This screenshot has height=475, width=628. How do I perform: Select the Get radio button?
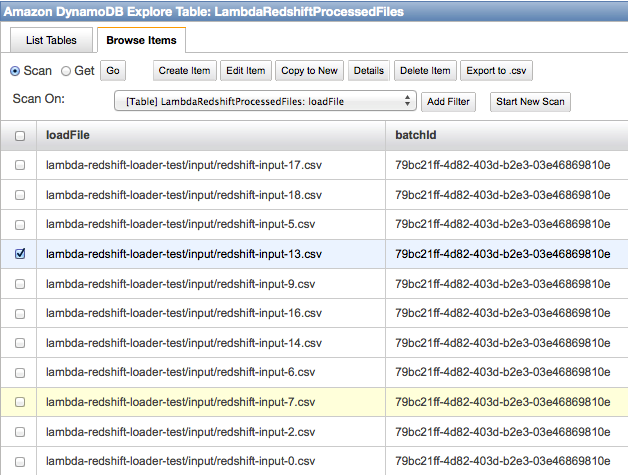point(66,71)
